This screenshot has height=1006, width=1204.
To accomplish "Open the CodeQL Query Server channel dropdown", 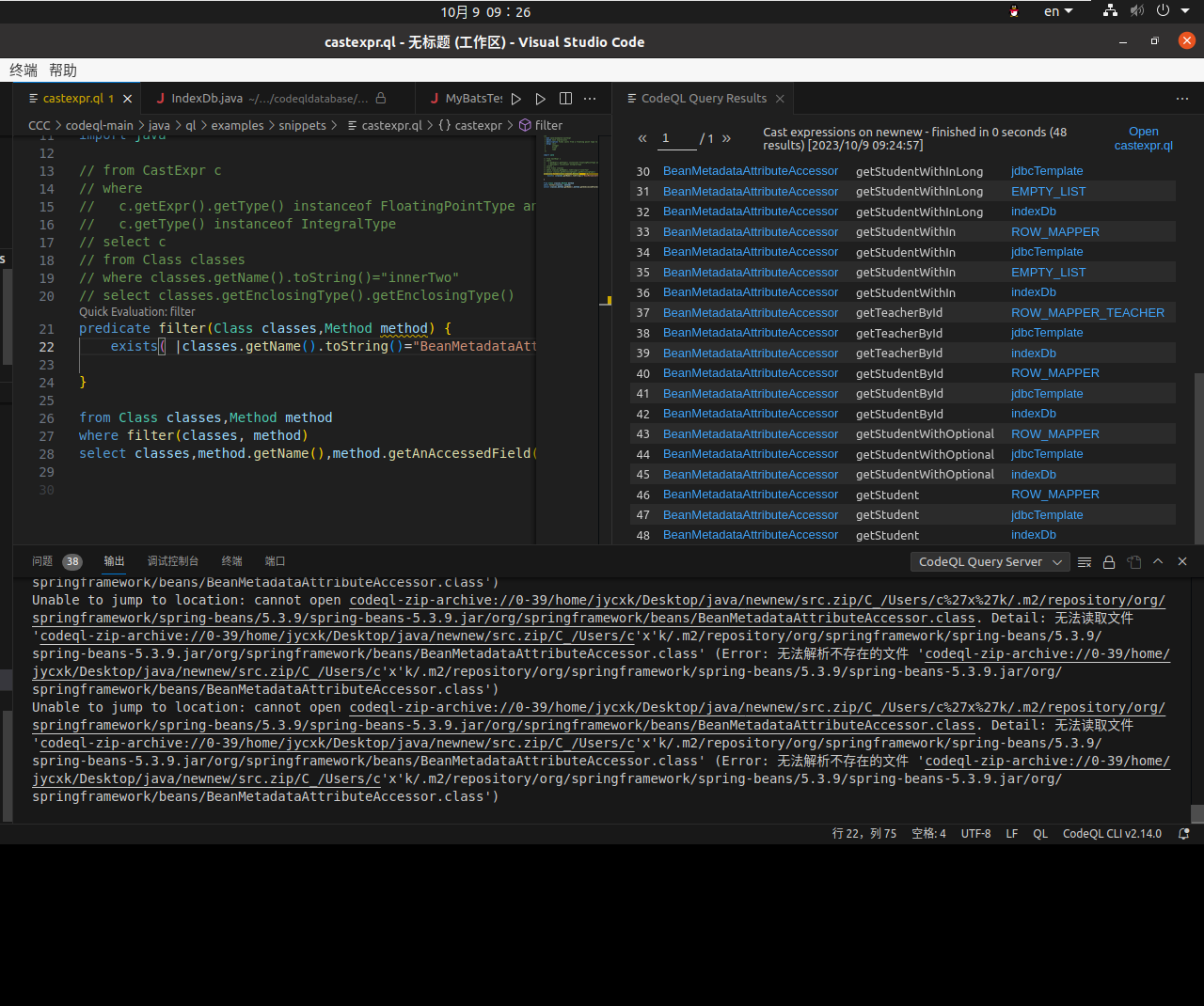I will (x=990, y=562).
